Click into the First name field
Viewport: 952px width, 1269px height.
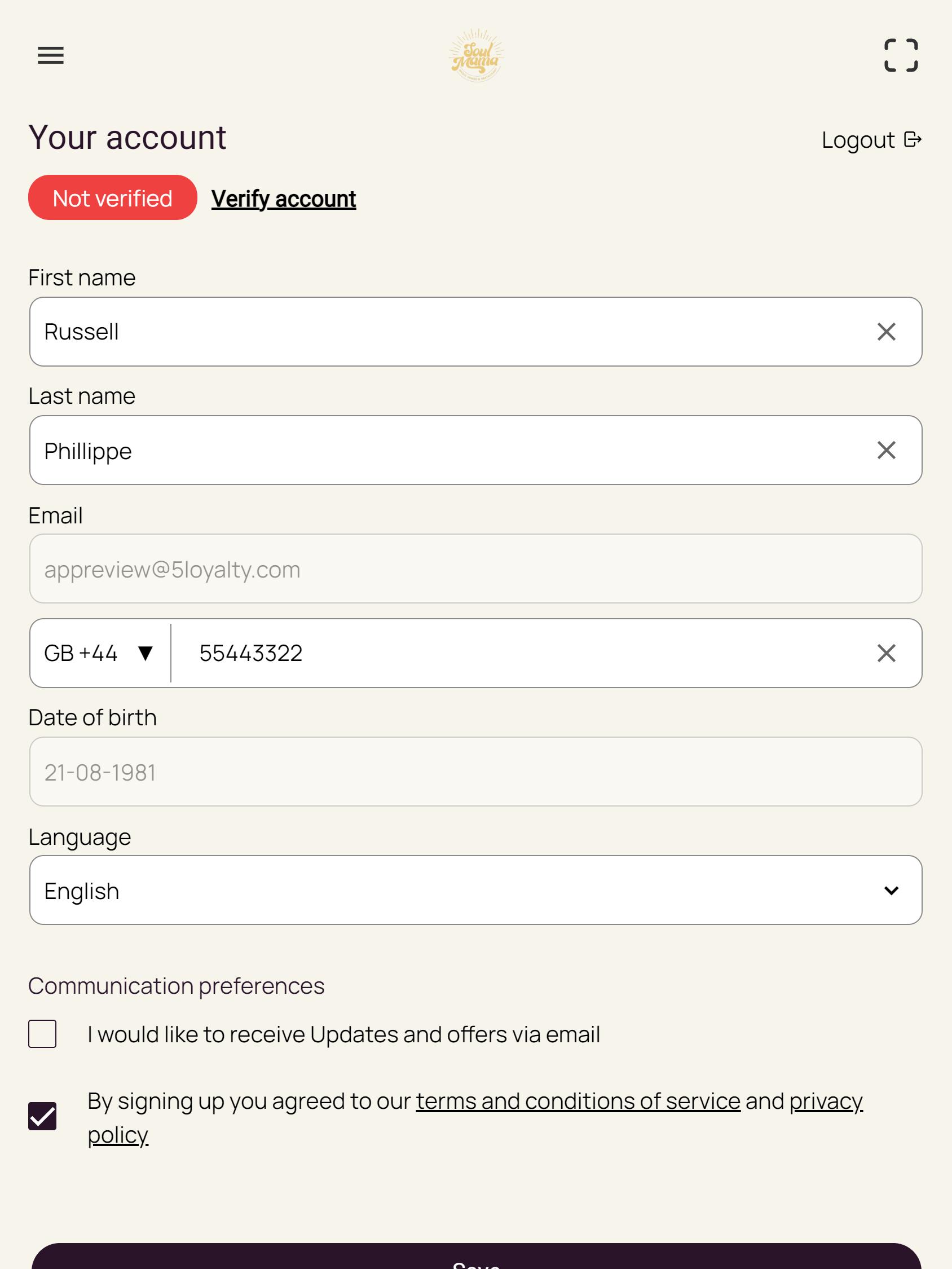(448, 332)
